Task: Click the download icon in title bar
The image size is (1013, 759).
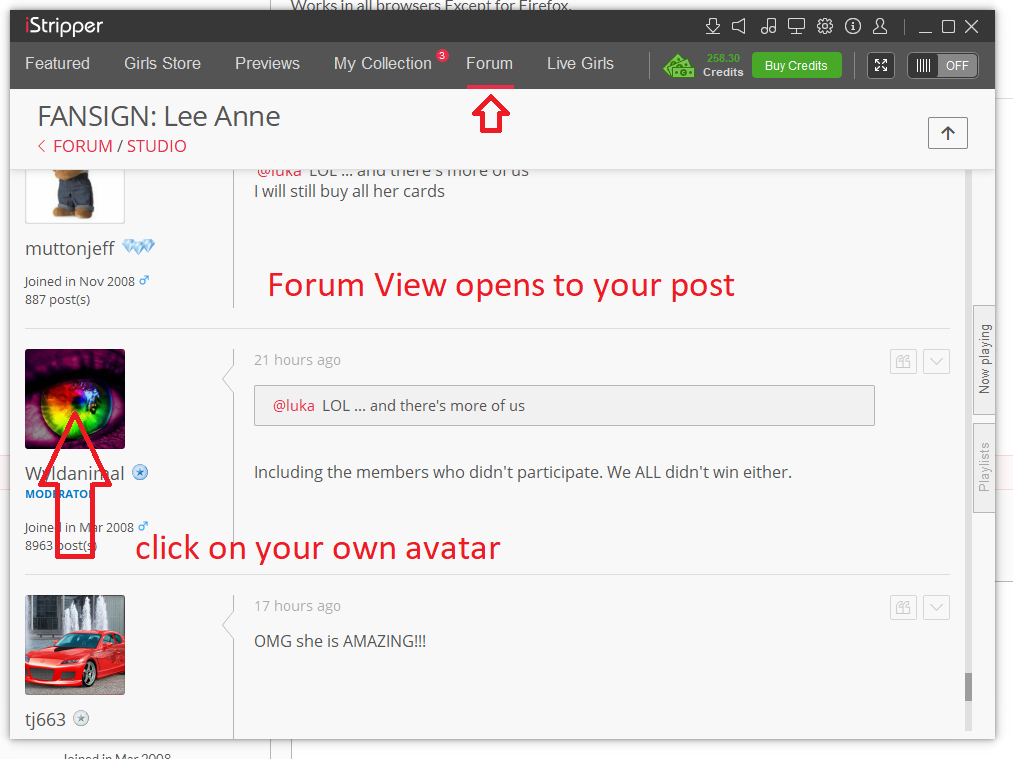Action: [x=713, y=26]
